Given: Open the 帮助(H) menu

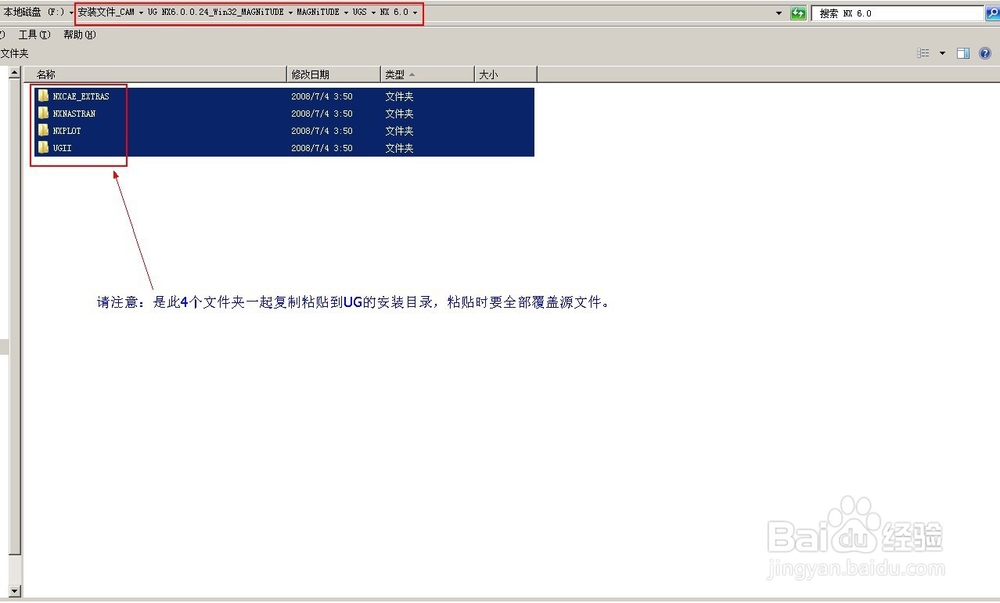Looking at the screenshot, I should (79, 34).
